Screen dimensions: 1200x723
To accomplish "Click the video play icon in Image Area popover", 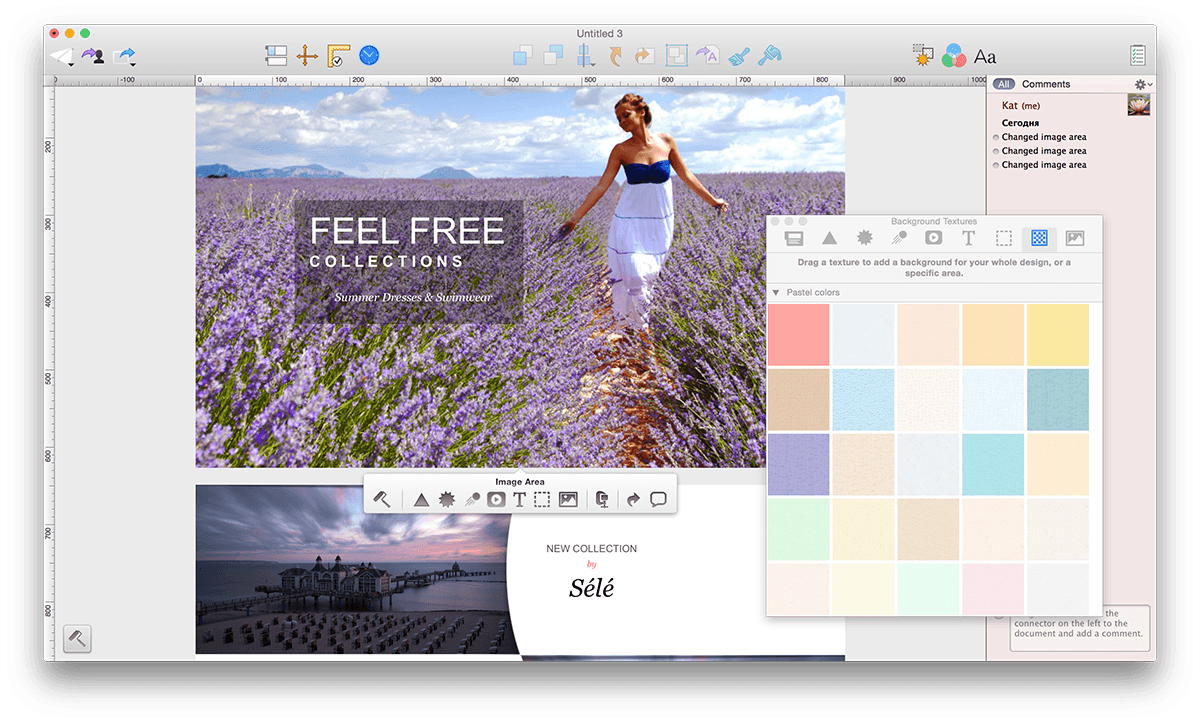I will pos(496,499).
